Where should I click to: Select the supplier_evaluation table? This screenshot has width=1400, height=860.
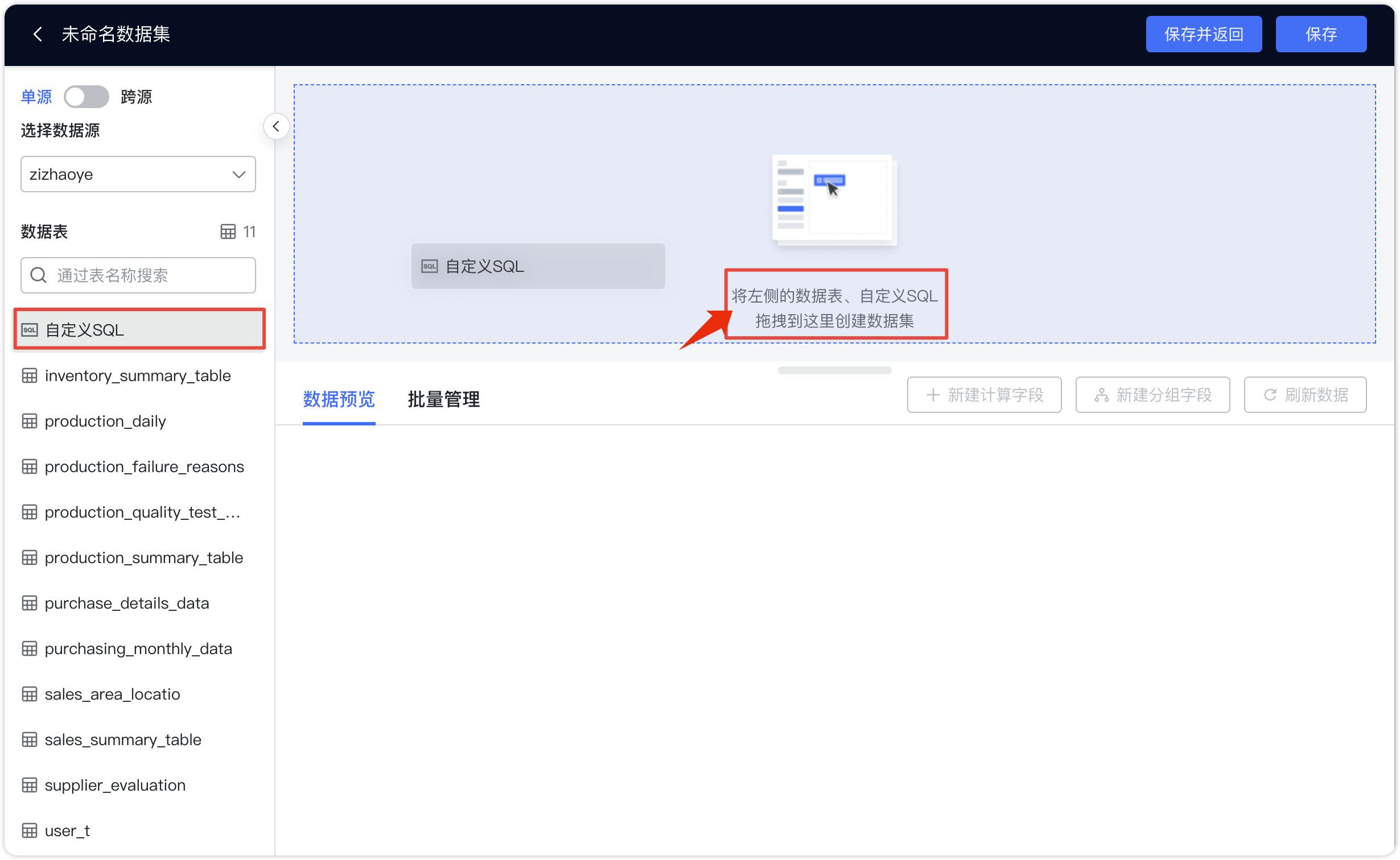click(139, 785)
